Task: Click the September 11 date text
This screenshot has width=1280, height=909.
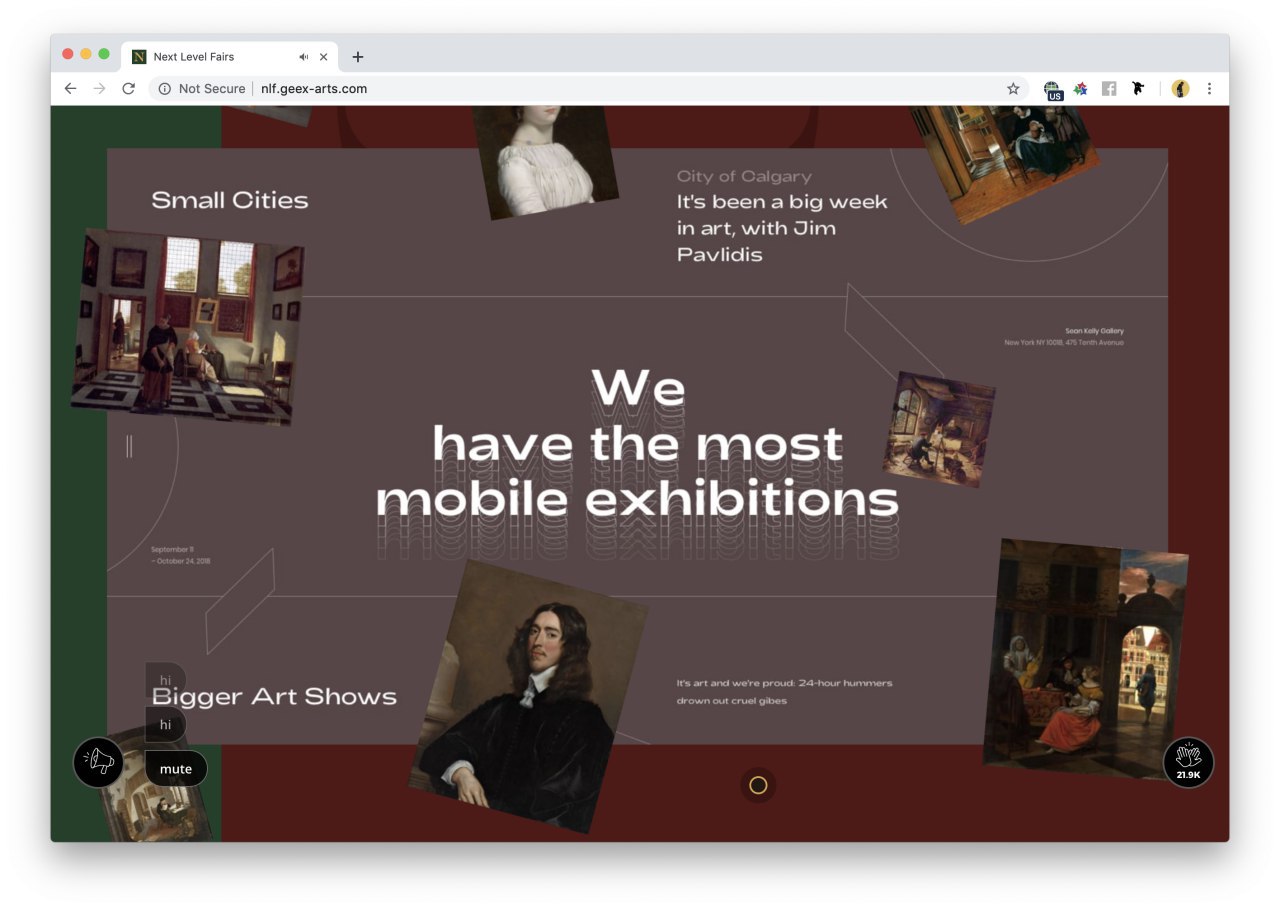Action: pos(181,555)
